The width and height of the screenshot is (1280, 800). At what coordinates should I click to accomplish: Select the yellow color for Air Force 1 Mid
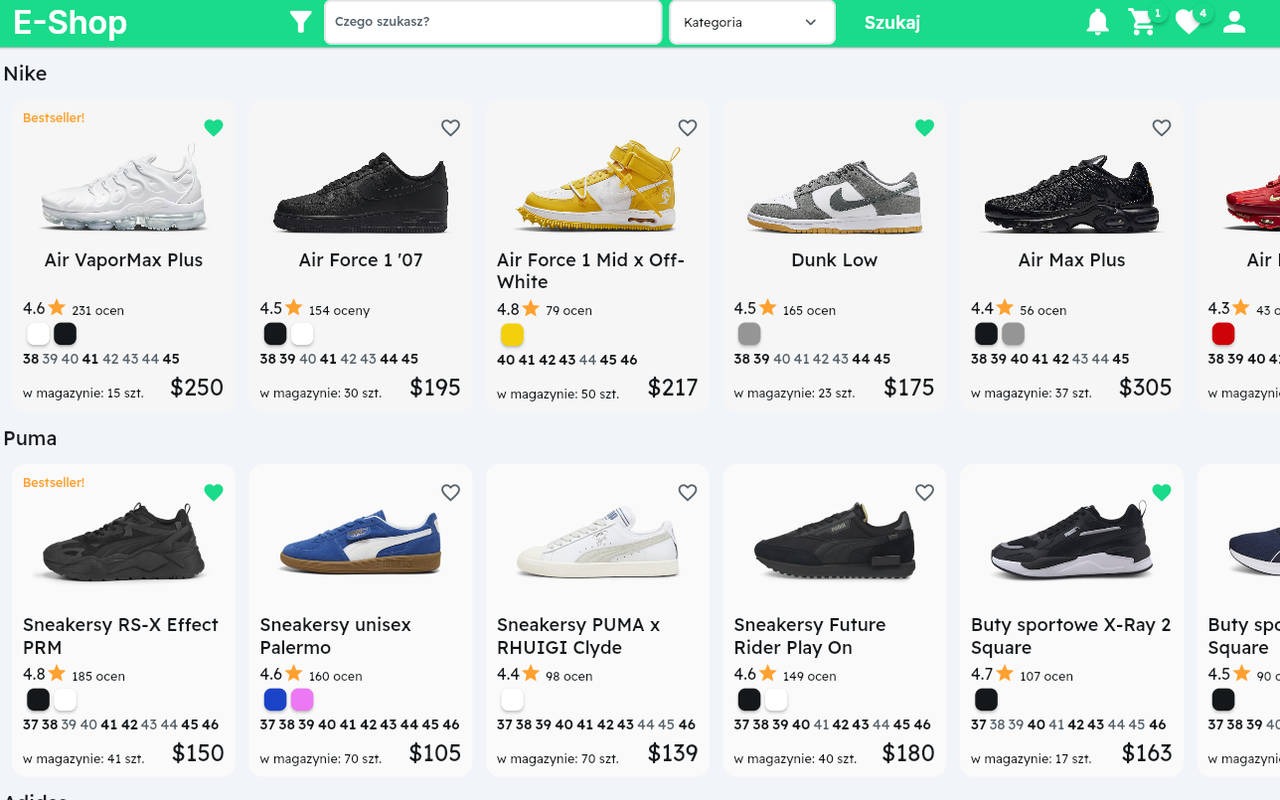pyautogui.click(x=512, y=334)
